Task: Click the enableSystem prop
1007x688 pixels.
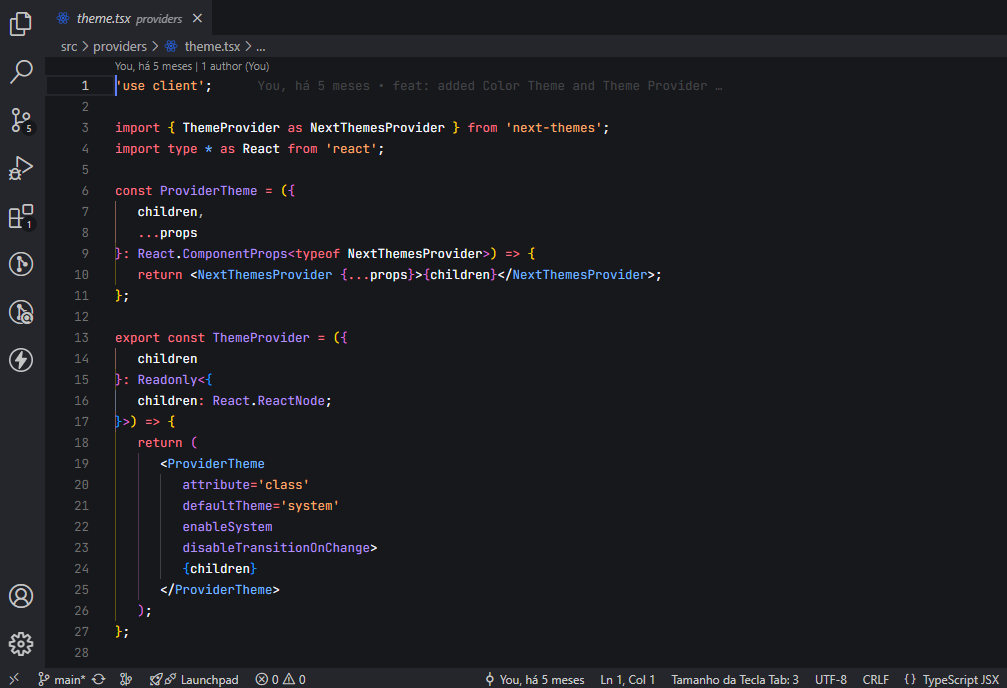Action: (227, 527)
